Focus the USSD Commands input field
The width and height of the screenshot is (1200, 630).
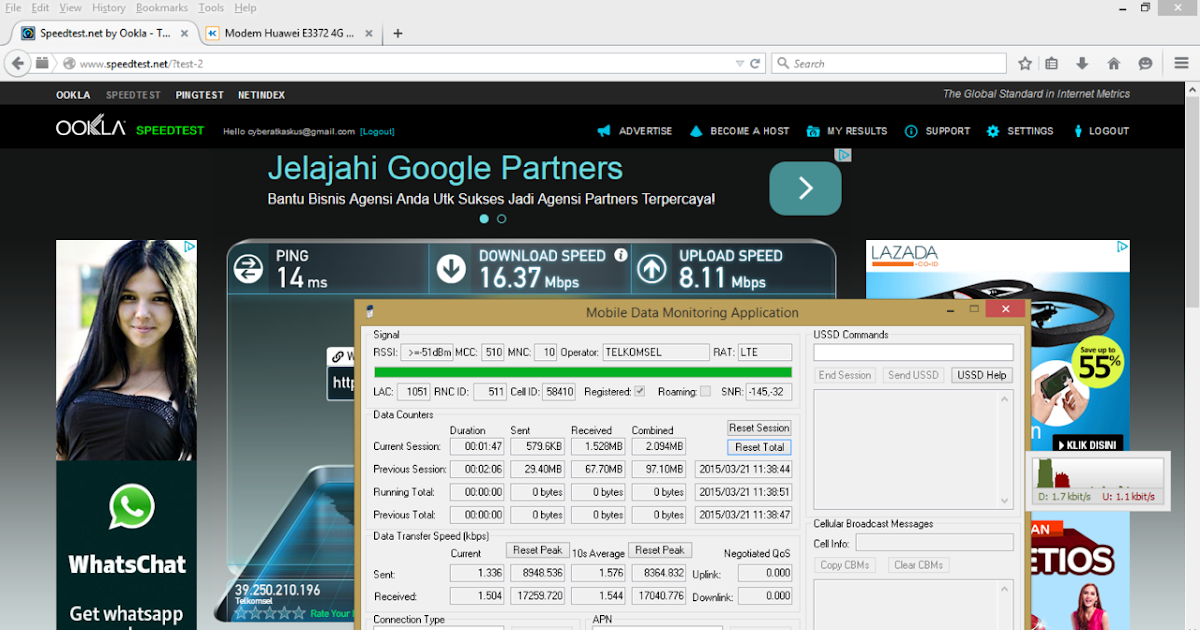[x=913, y=352]
